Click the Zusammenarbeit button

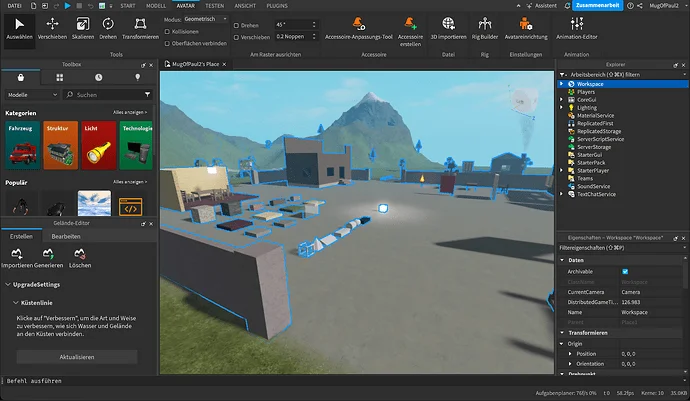pyautogui.click(x=598, y=5)
